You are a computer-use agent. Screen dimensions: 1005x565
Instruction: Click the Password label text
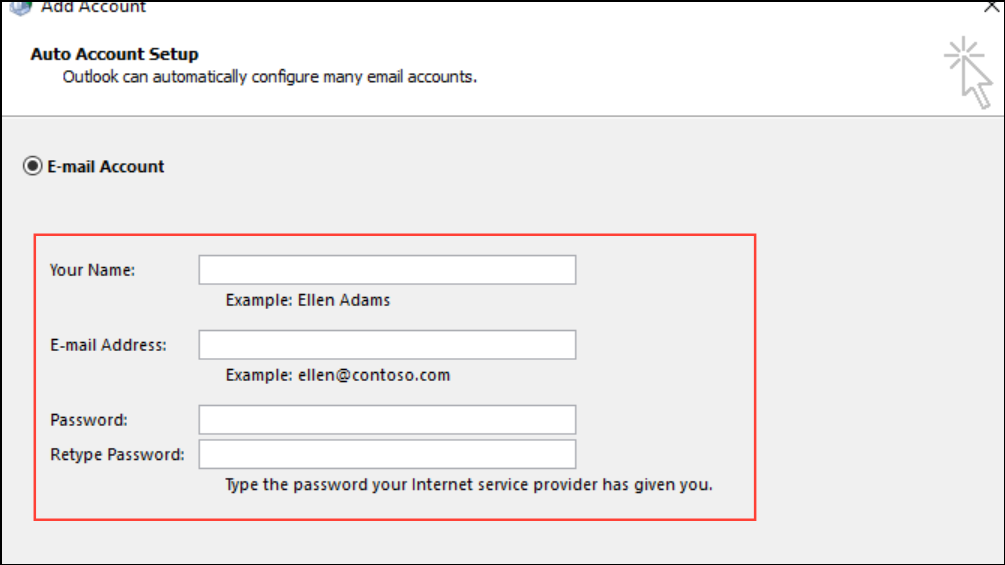(x=89, y=420)
